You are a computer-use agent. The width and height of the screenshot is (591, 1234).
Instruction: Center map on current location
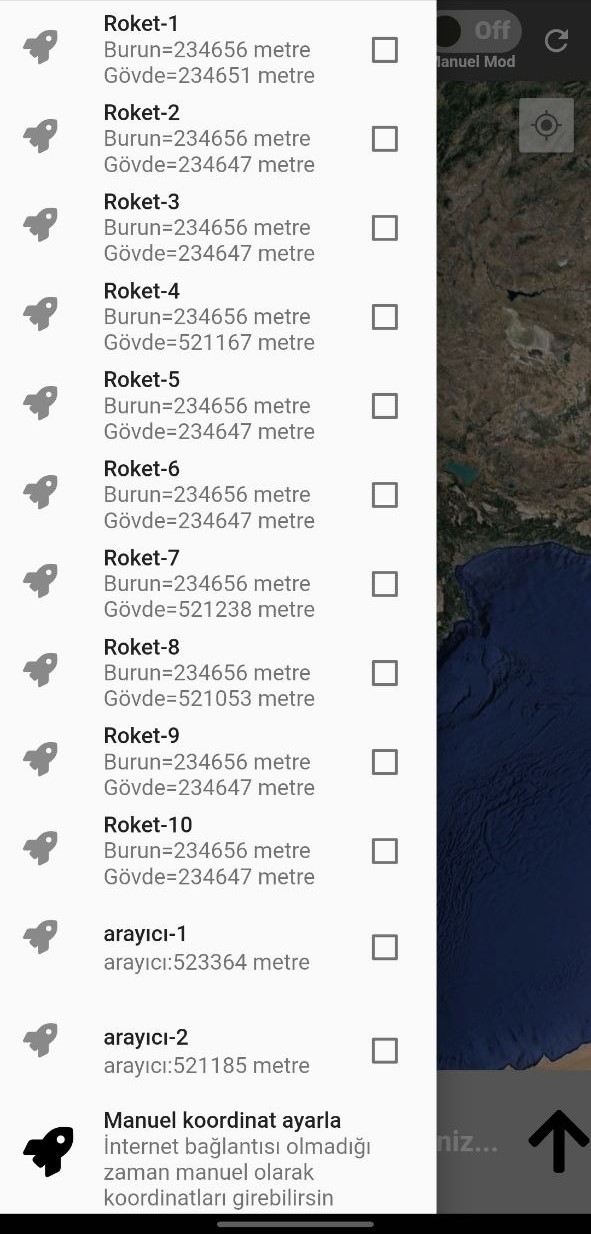546,125
